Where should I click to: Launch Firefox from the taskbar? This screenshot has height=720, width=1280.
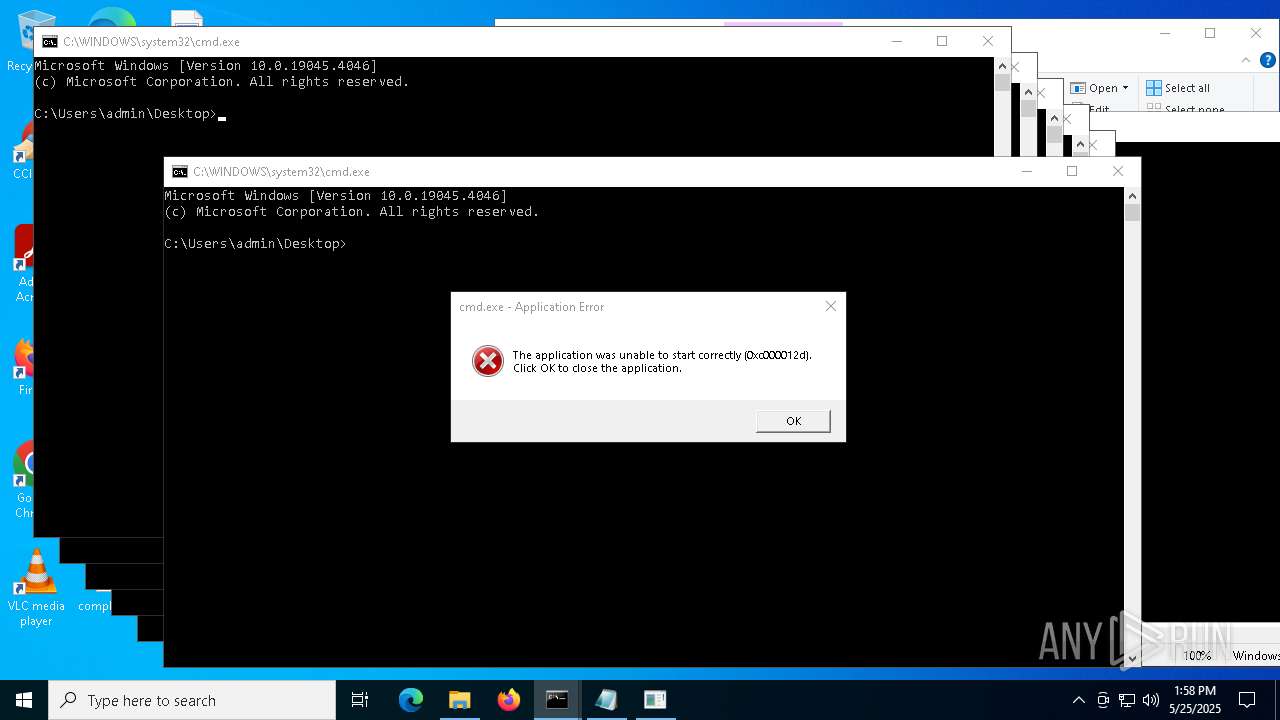509,700
